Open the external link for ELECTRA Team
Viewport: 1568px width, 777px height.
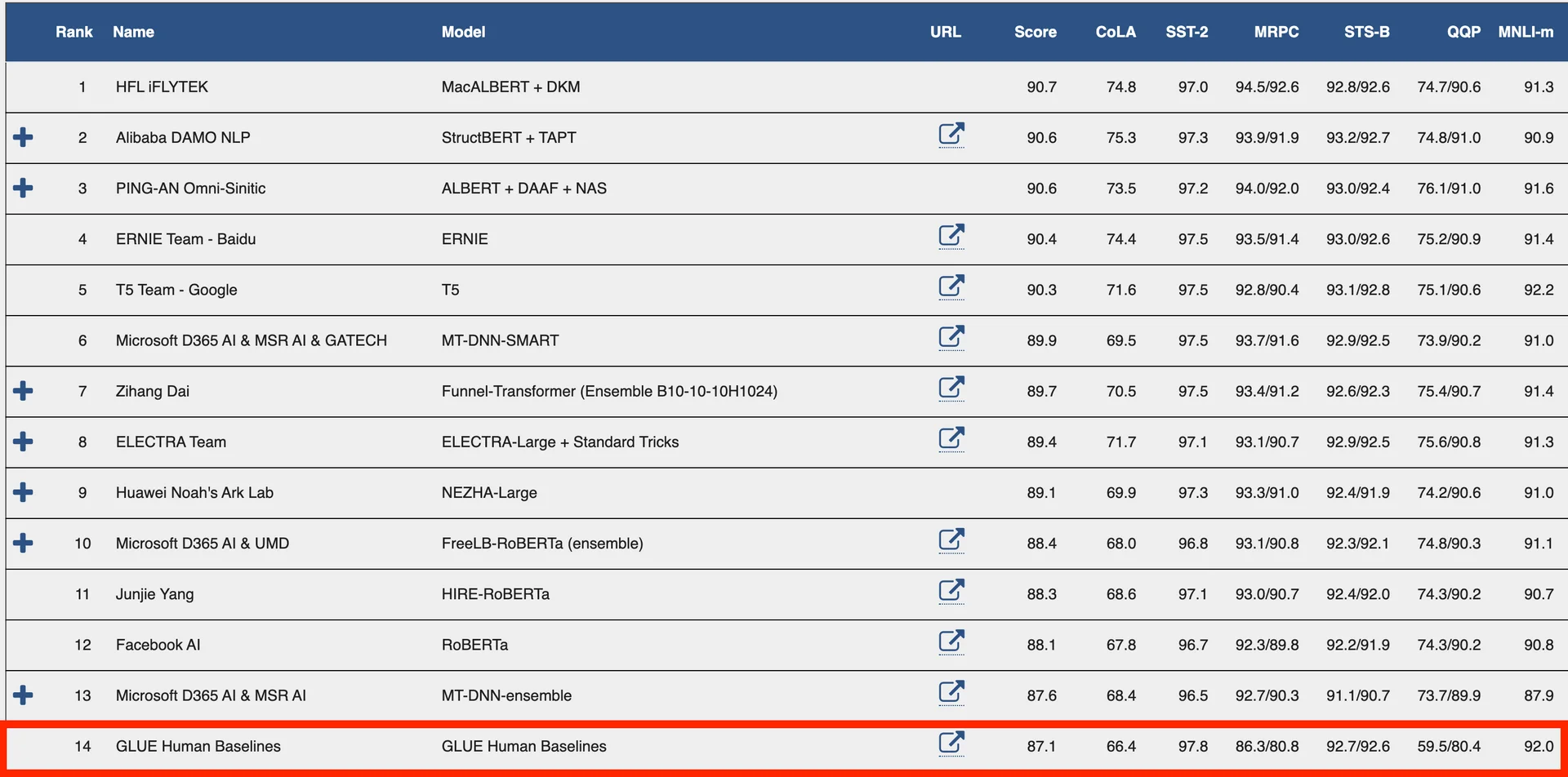(x=951, y=438)
